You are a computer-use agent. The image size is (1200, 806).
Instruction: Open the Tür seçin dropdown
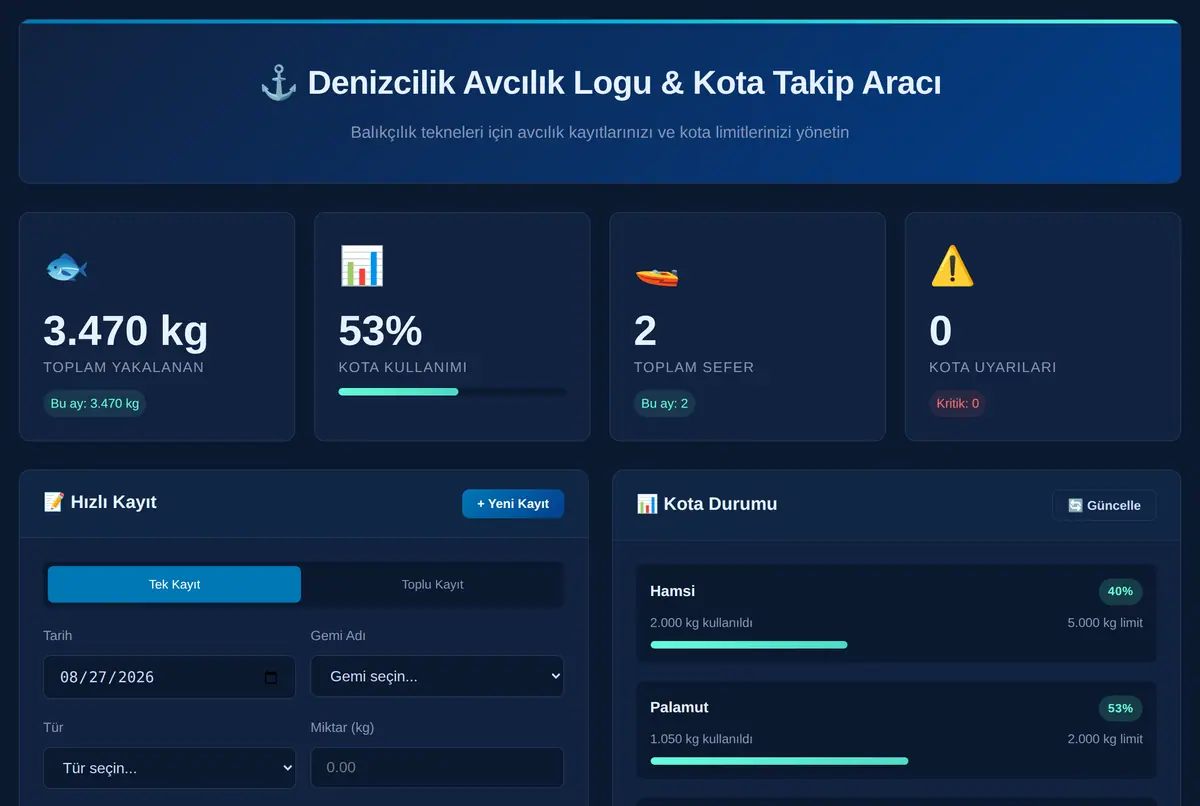[169, 768]
